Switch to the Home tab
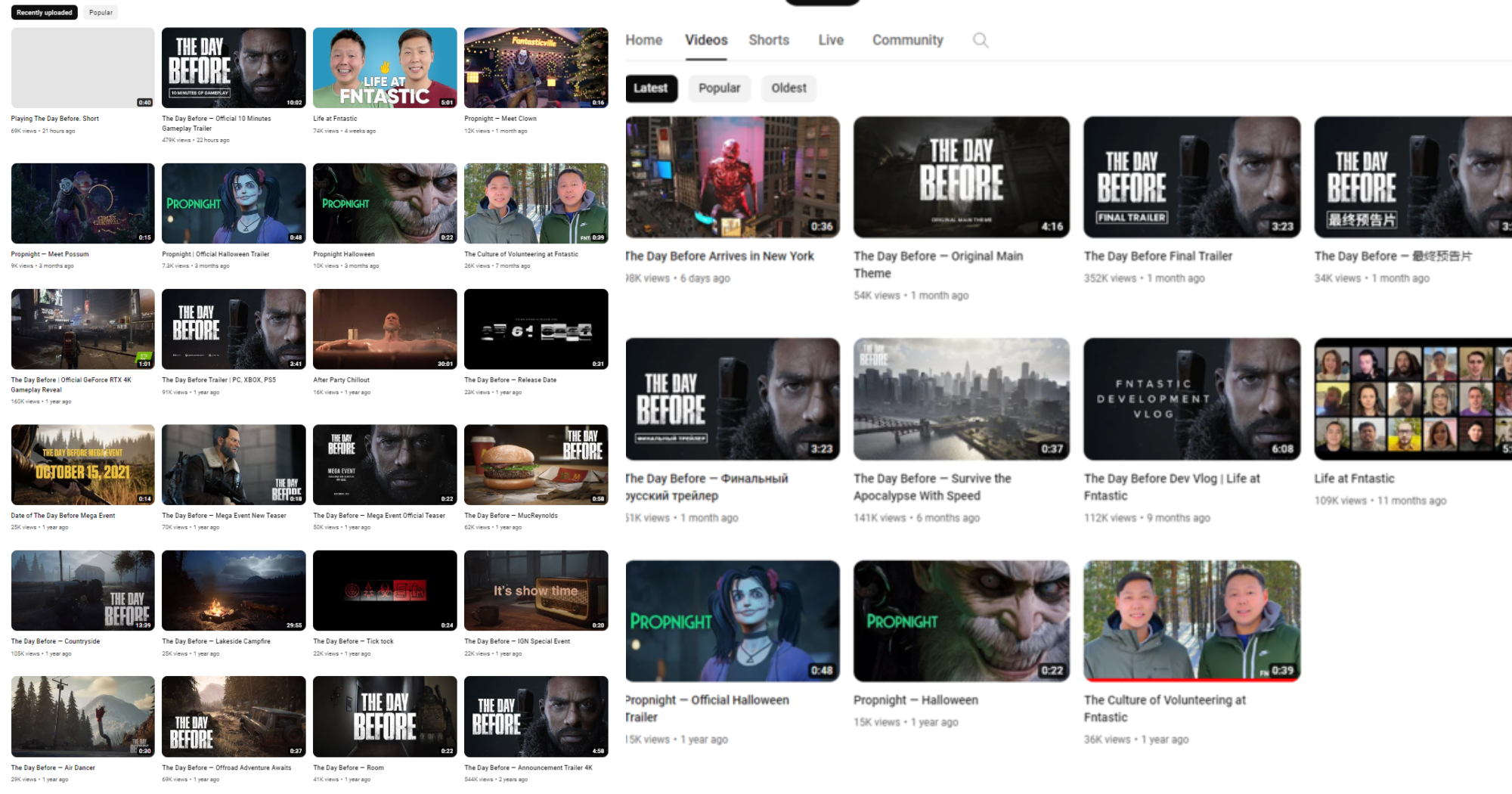This screenshot has height=794, width=1512. point(643,40)
